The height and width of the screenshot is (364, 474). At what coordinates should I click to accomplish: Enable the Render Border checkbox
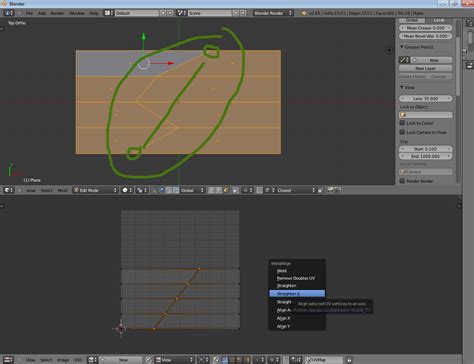point(402,181)
